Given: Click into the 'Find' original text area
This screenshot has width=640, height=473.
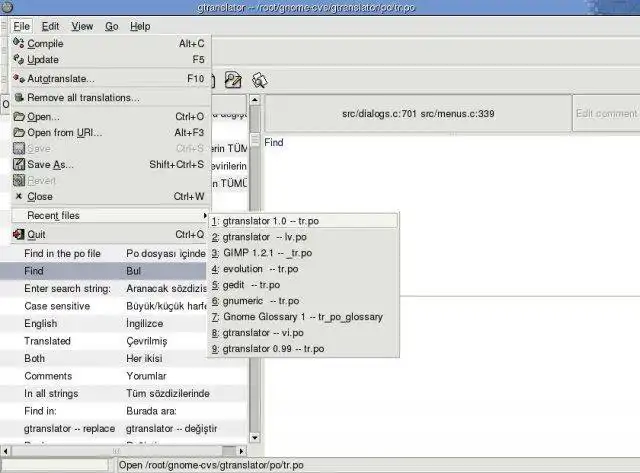Looking at the screenshot, I should [452, 214].
